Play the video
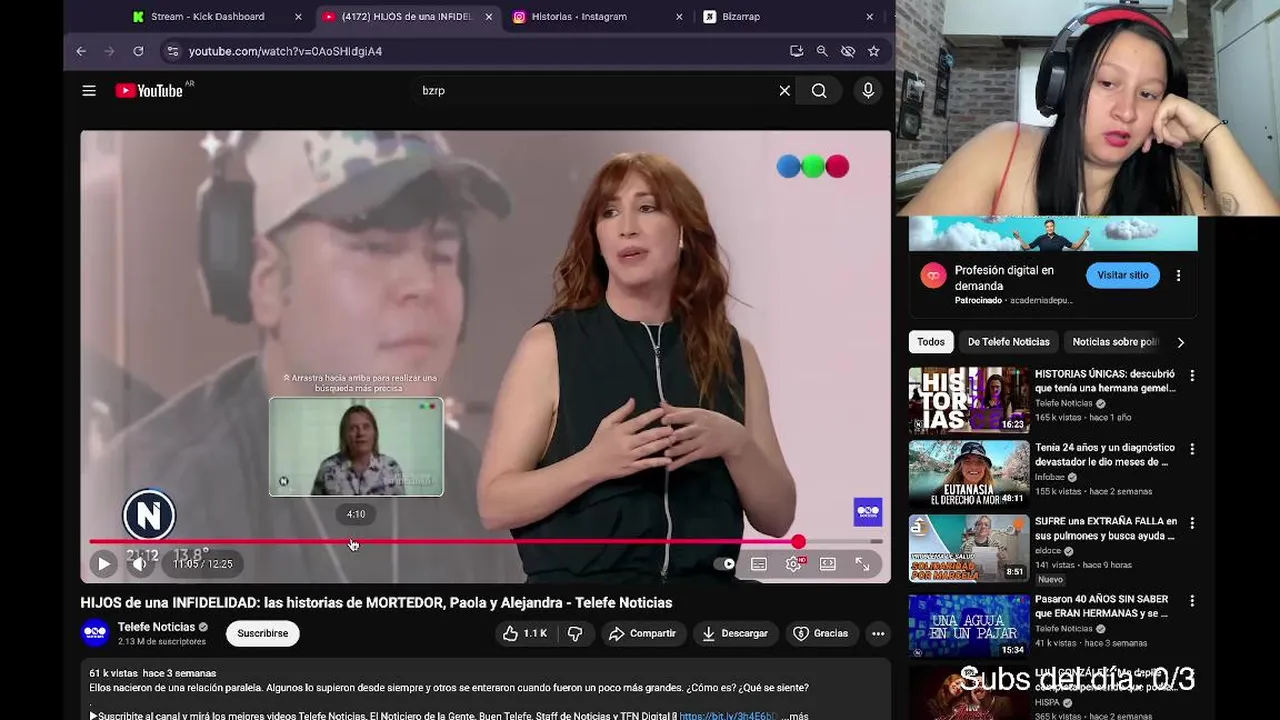This screenshot has width=1280, height=720. [x=103, y=564]
